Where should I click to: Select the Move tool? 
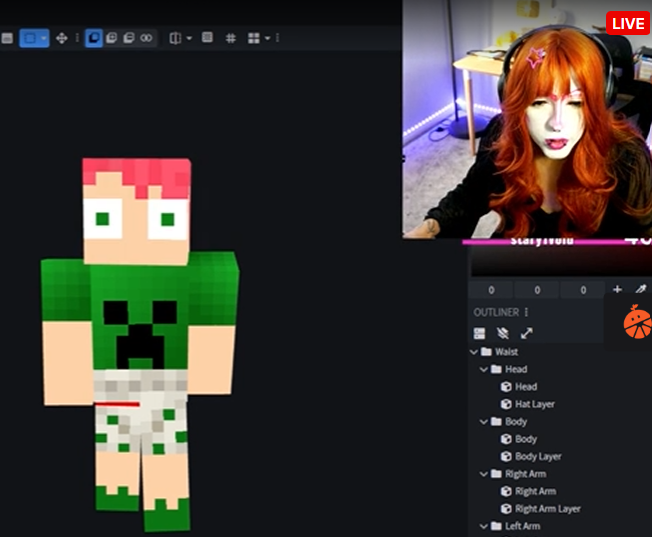click(62, 38)
